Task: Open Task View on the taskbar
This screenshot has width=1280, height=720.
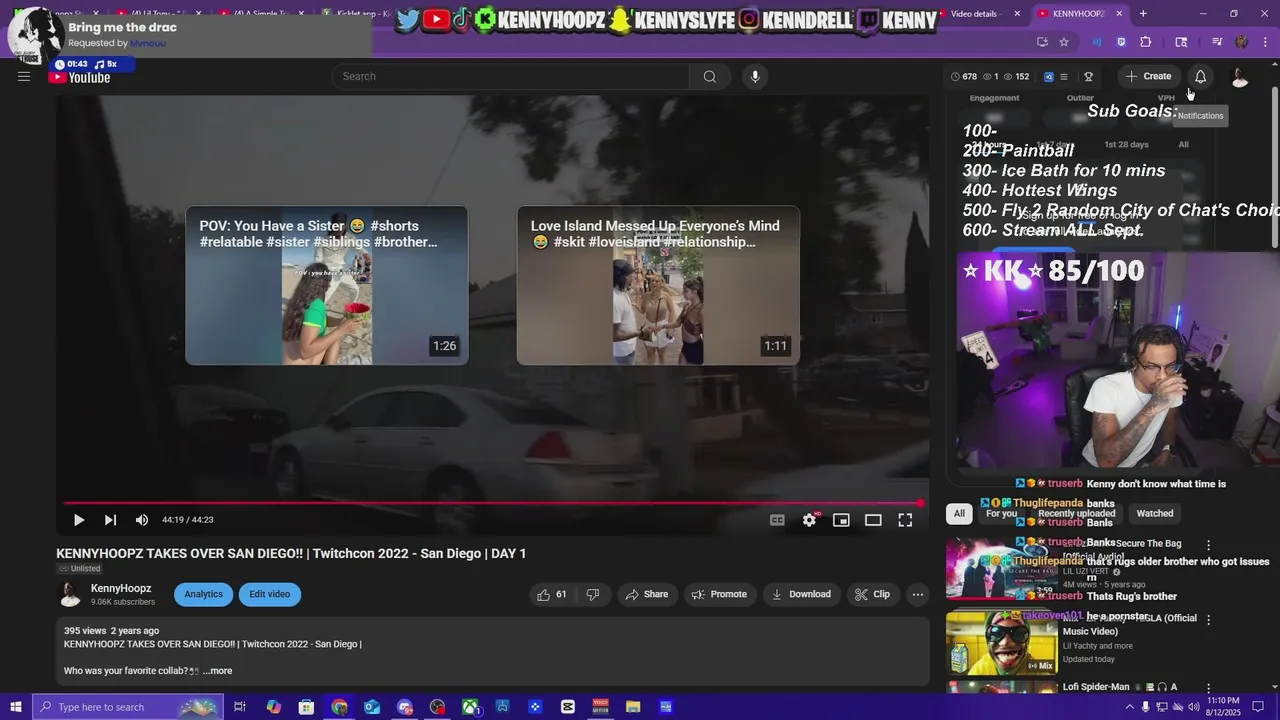Action: pos(240,707)
